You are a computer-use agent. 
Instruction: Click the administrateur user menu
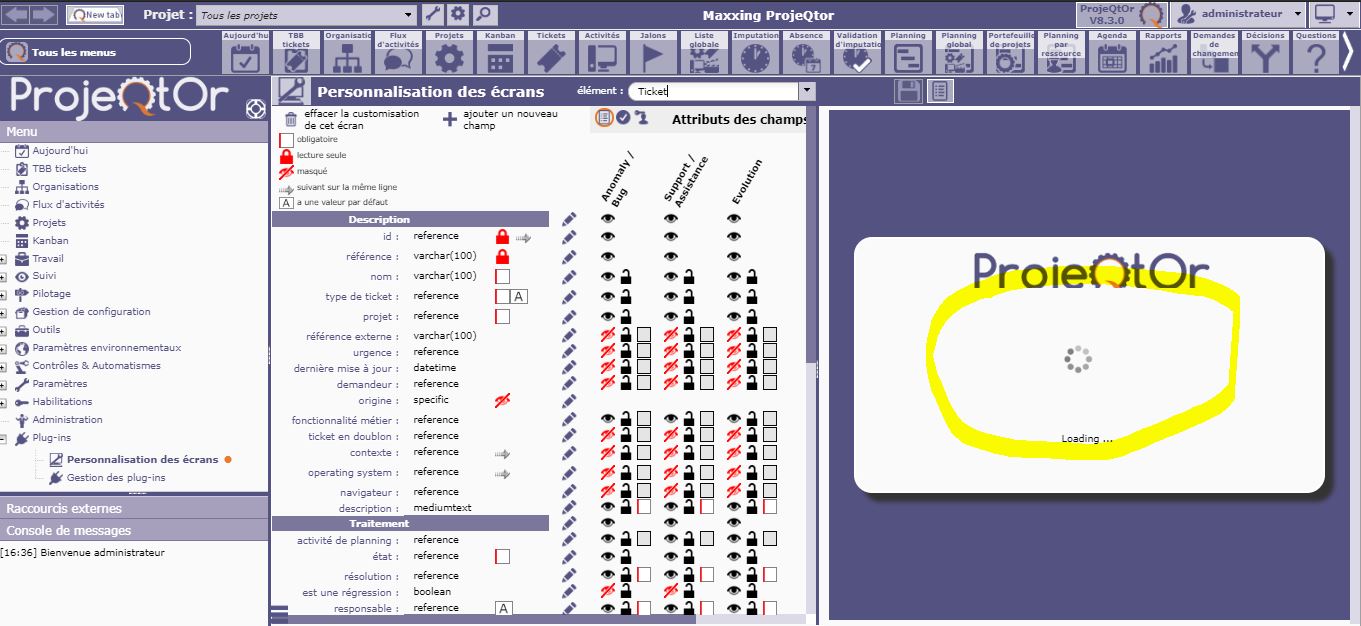(x=1240, y=14)
